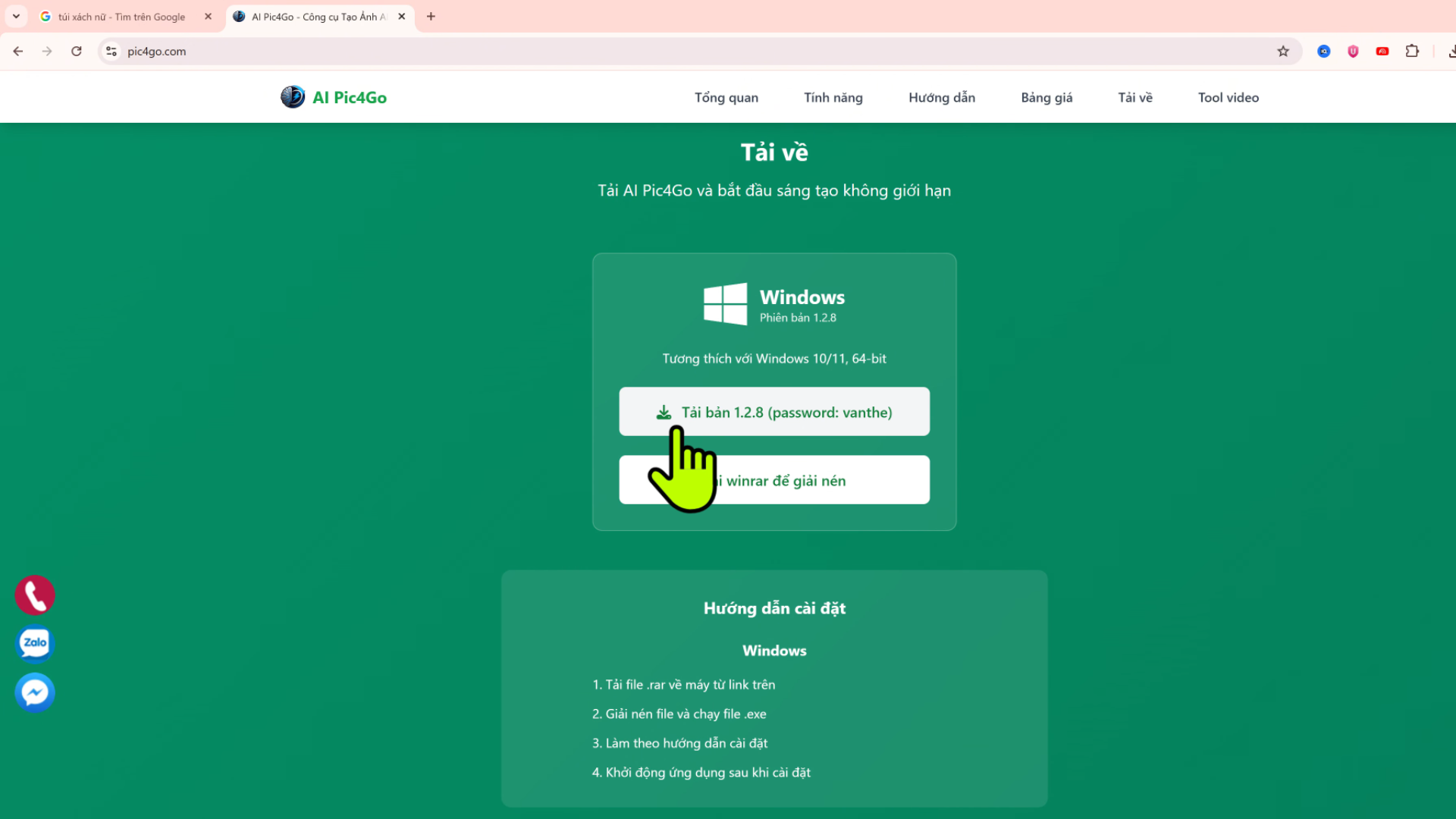
Task: Click step '1. Tải file .rar về máy'
Action: pos(683,685)
